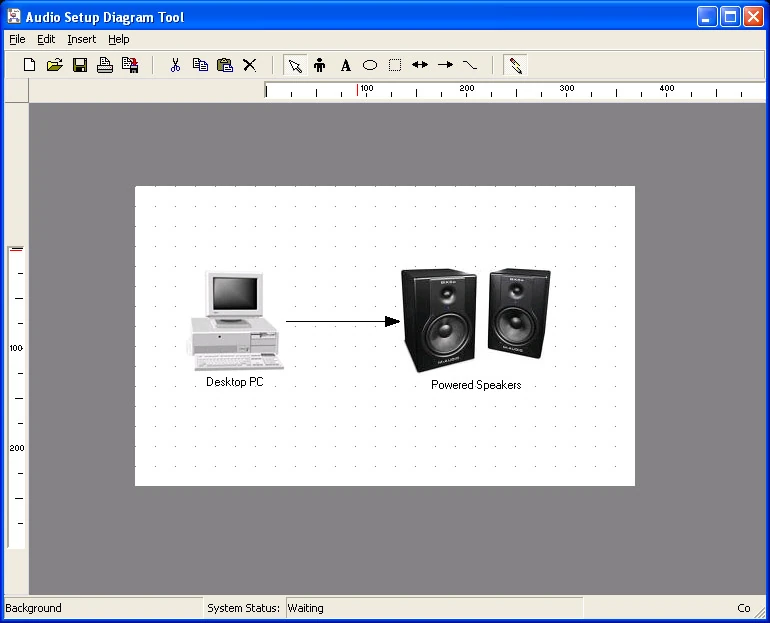Screen dimensions: 770x623
Task: Click the horizontal ruler at 200
Action: point(467,90)
